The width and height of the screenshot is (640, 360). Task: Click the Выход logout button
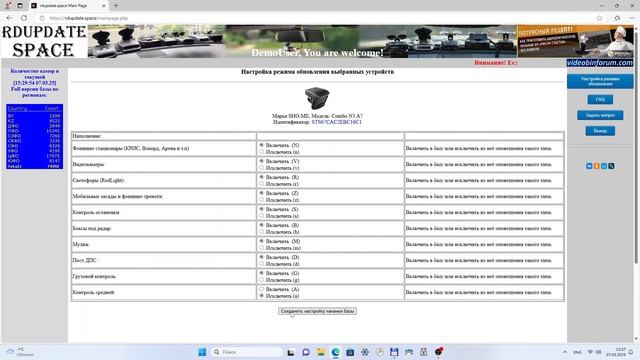(x=600, y=131)
